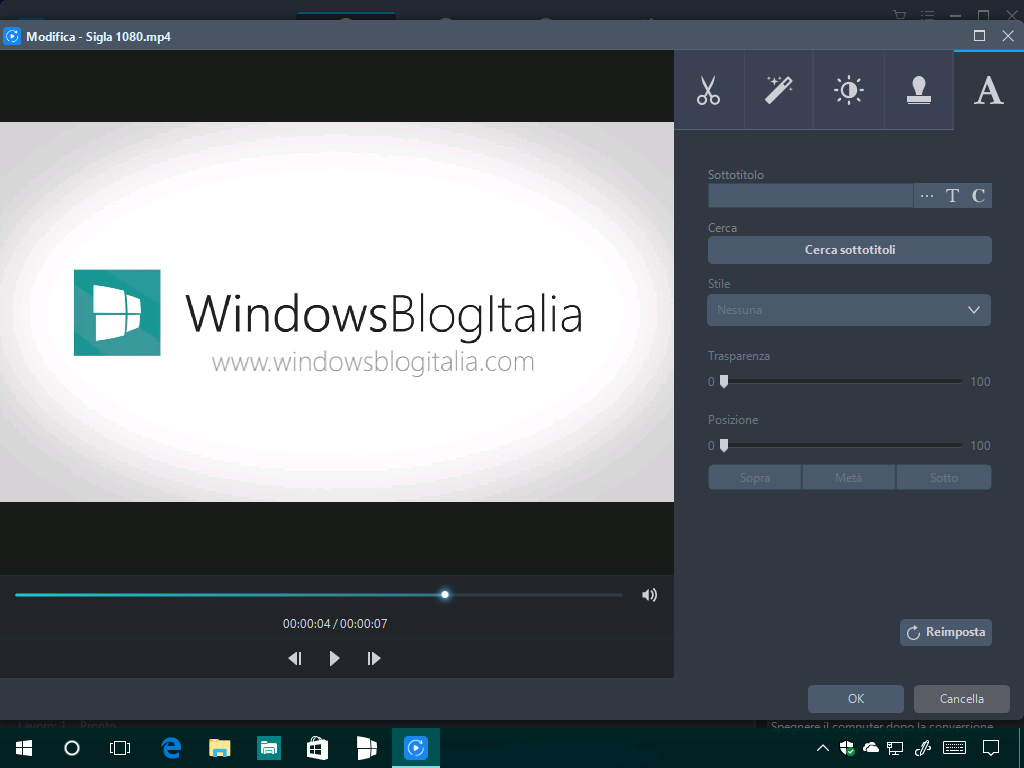
Task: Set subtitle position to Sotto
Action: point(944,477)
